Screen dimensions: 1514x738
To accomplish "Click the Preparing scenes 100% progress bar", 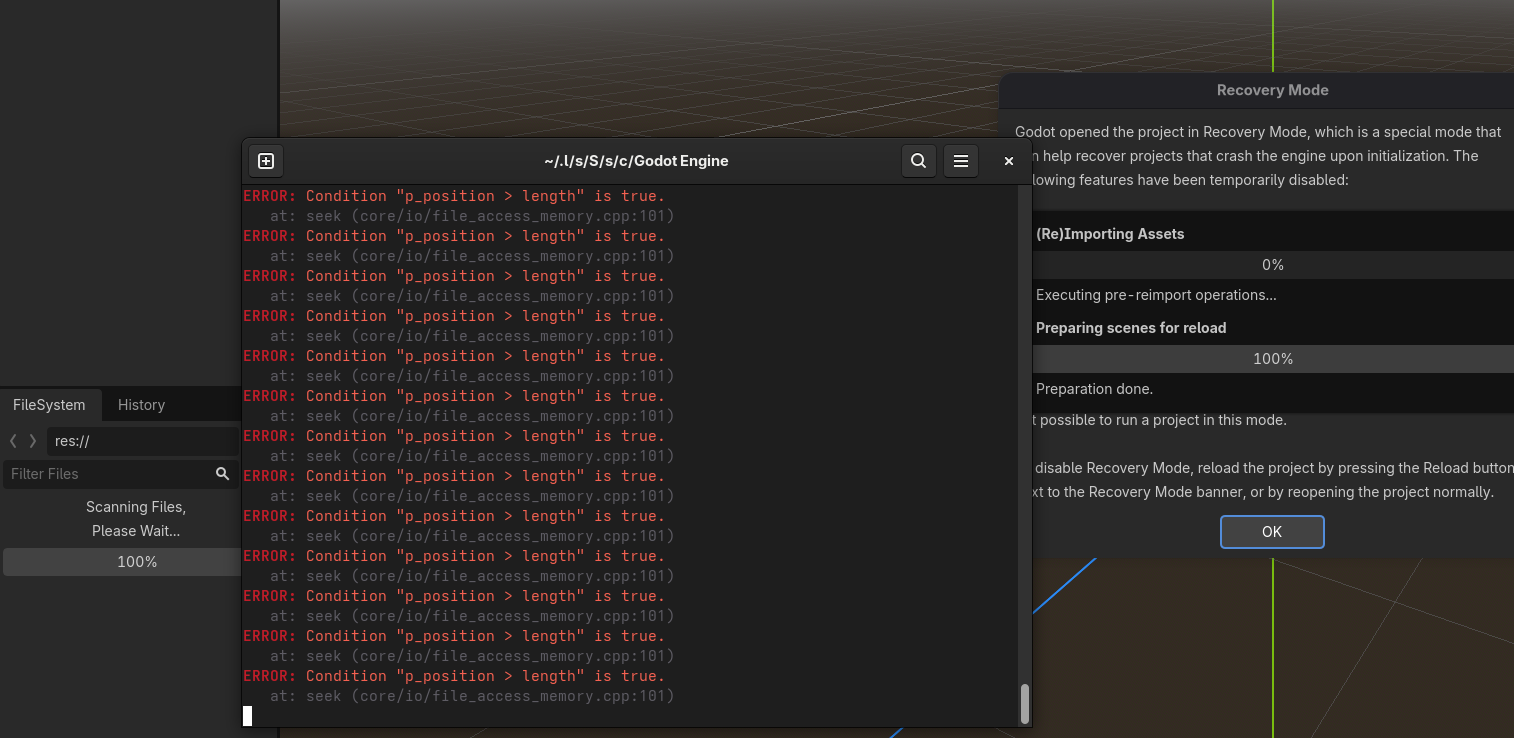I will click(1272, 359).
